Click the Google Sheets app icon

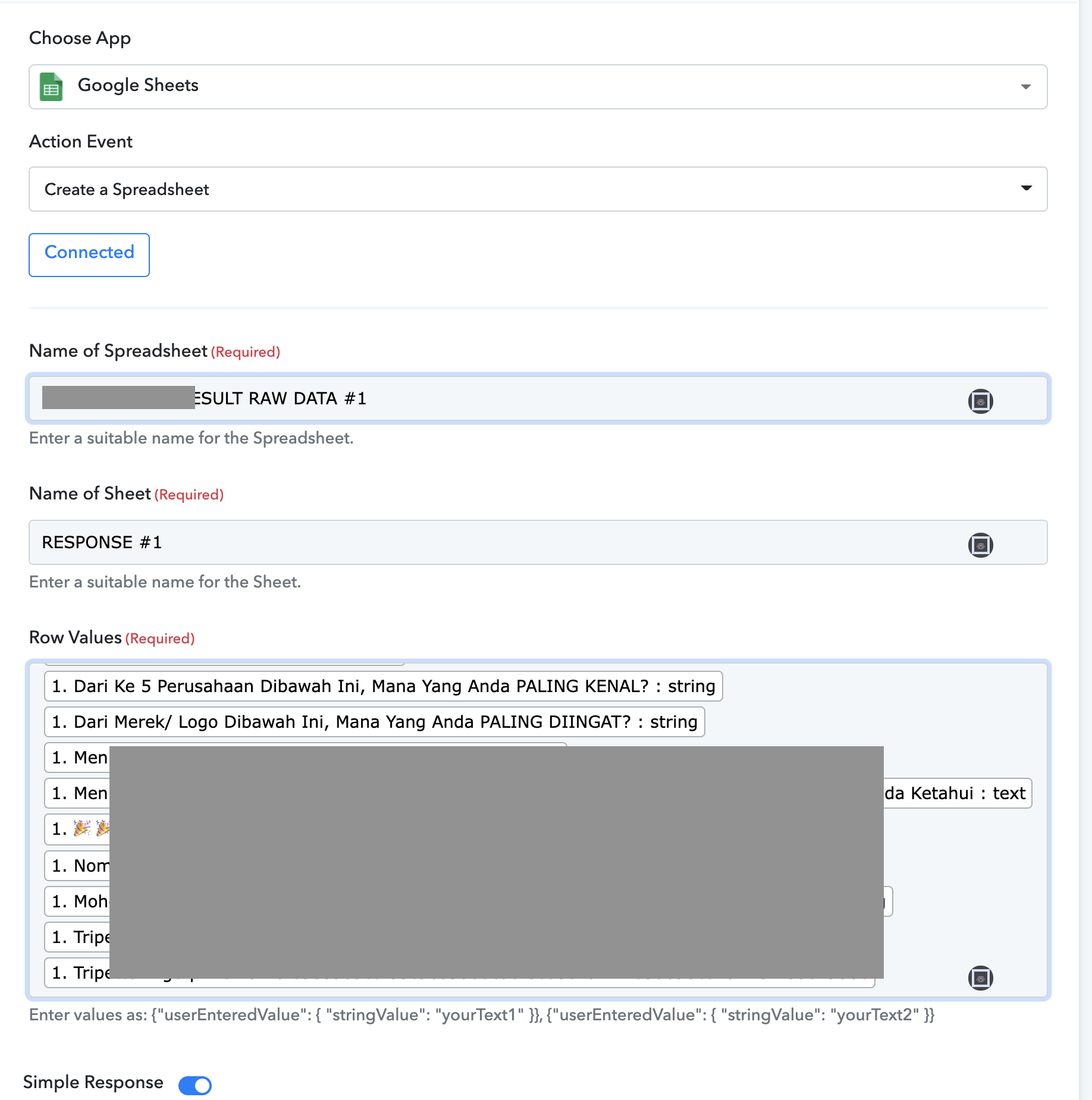coord(51,87)
